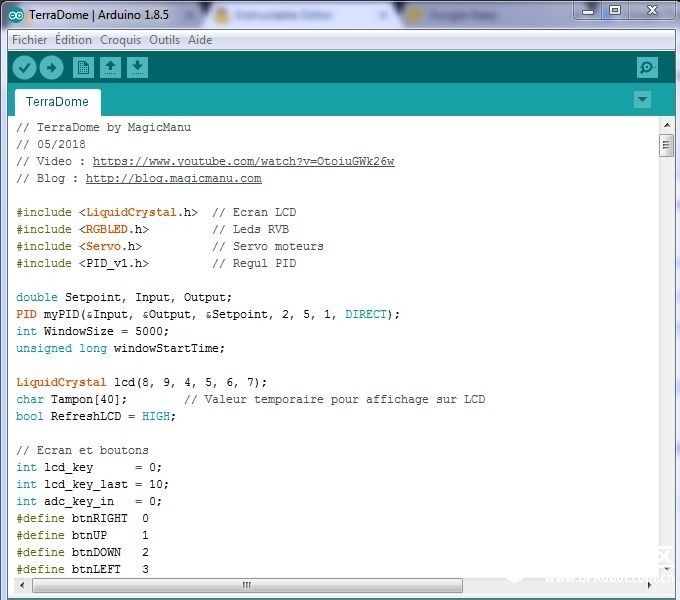Click the "// Leds RVB" comment

pyautogui.click(x=251, y=229)
